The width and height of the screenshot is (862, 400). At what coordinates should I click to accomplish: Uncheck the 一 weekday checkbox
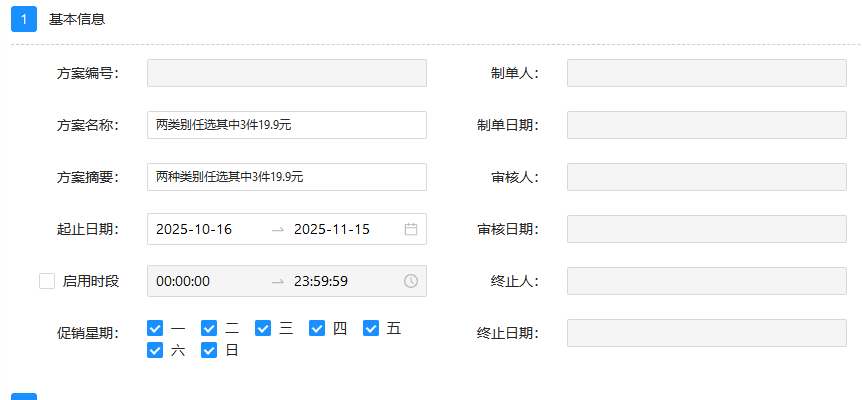coord(155,328)
